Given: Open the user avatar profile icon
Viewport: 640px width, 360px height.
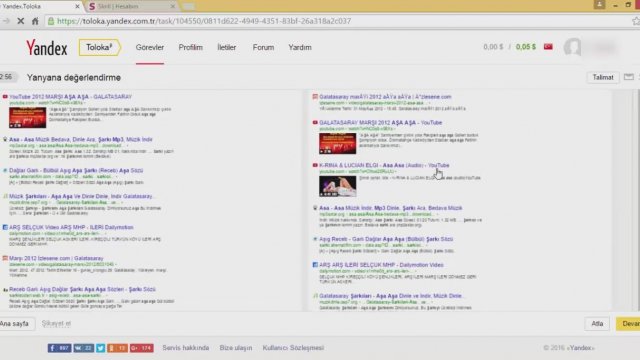Looking at the screenshot, I should click(x=572, y=47).
